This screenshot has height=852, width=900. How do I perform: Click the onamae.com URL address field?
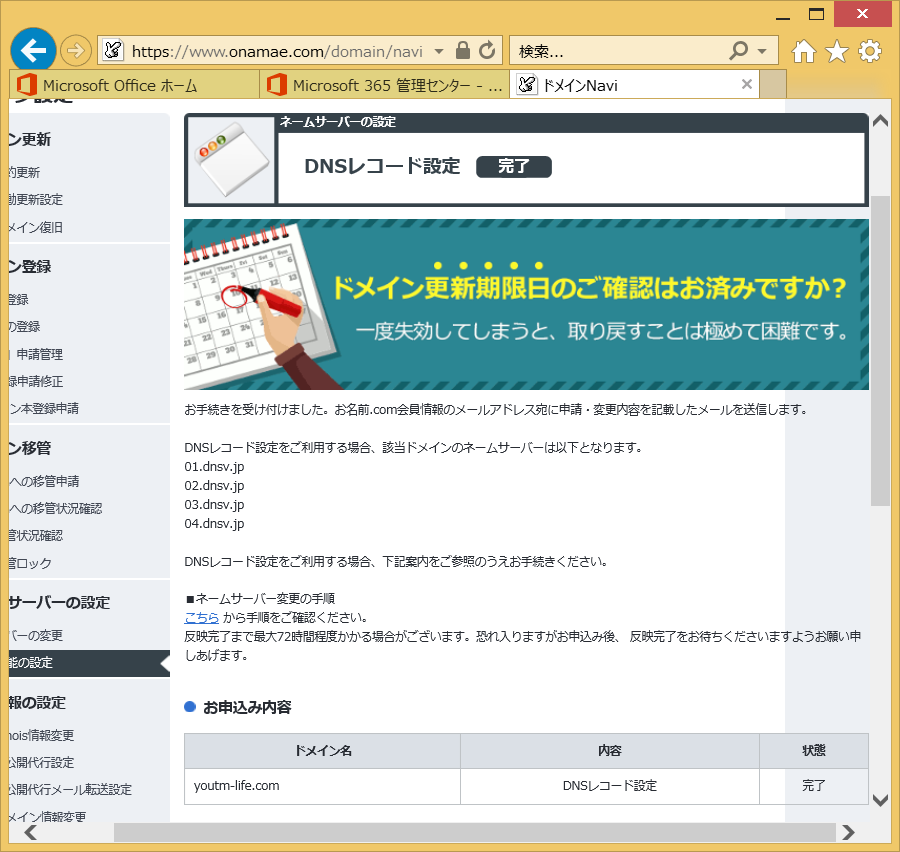(277, 51)
